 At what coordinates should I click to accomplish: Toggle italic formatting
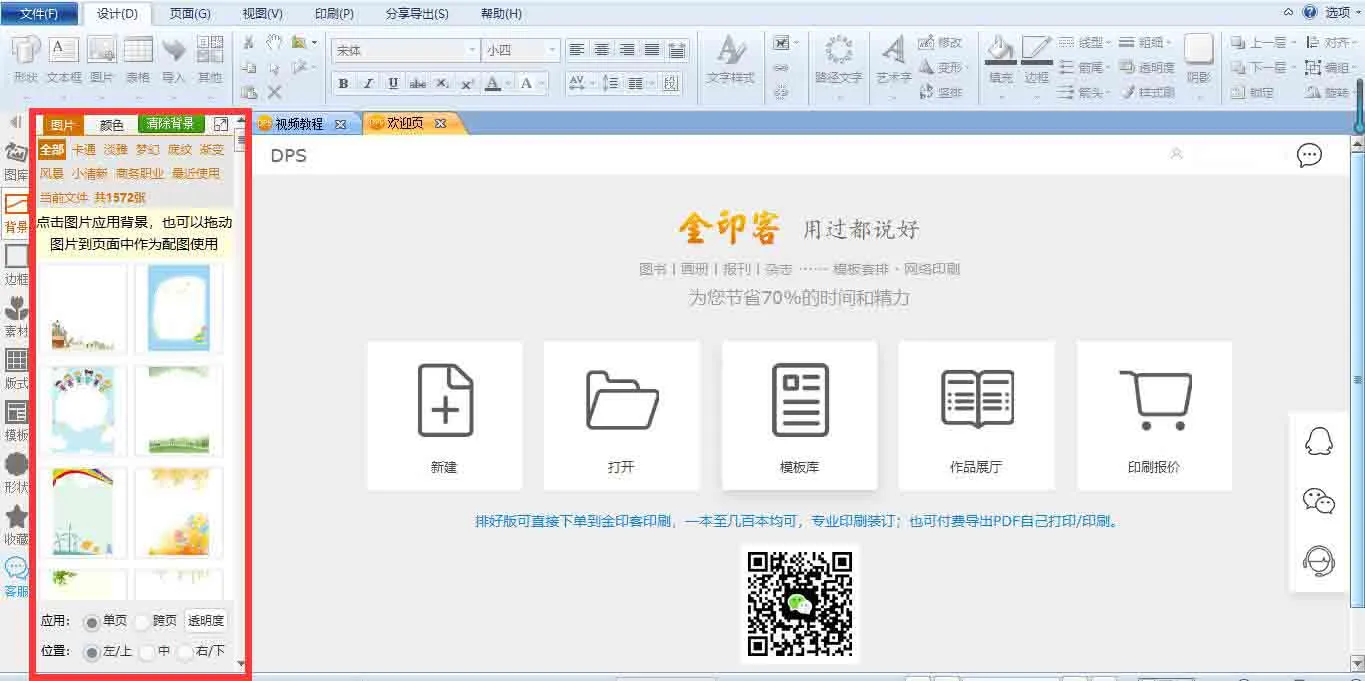(x=368, y=83)
